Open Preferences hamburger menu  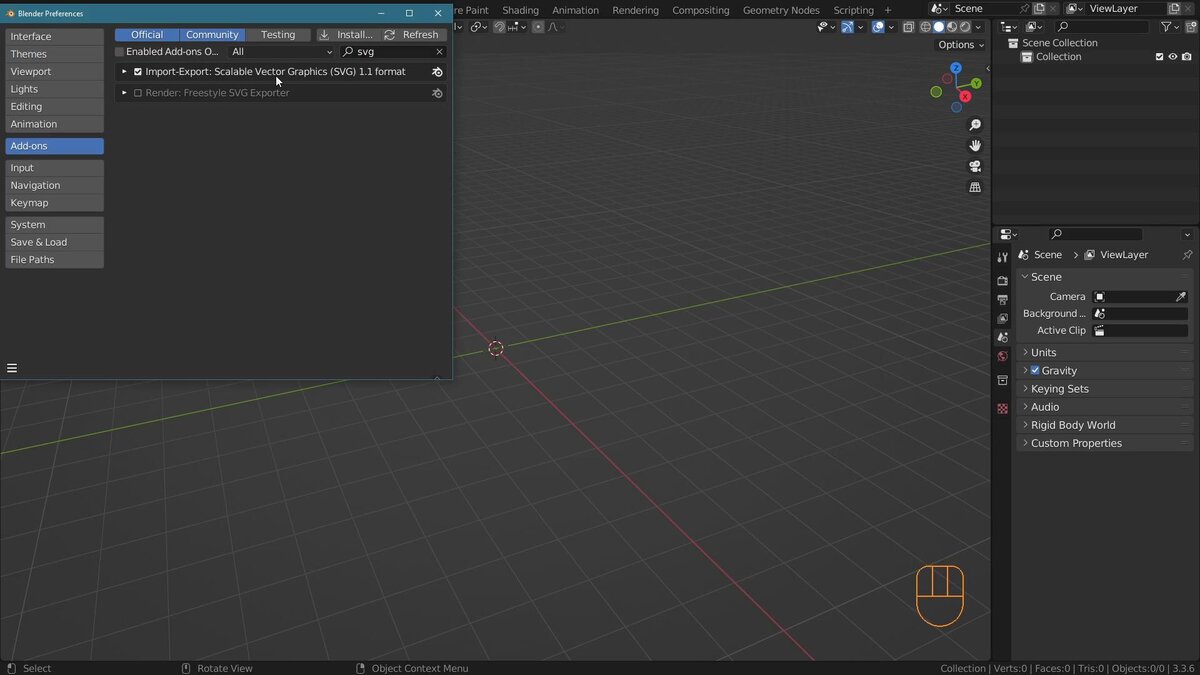click(12, 368)
